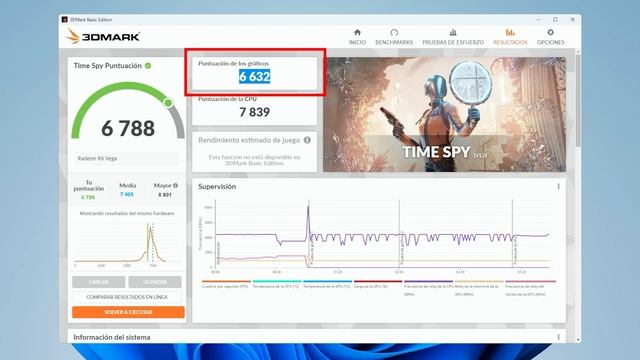Click the CPU score 7 839
Image resolution: width=640 pixels, height=360 pixels.
coord(254,112)
